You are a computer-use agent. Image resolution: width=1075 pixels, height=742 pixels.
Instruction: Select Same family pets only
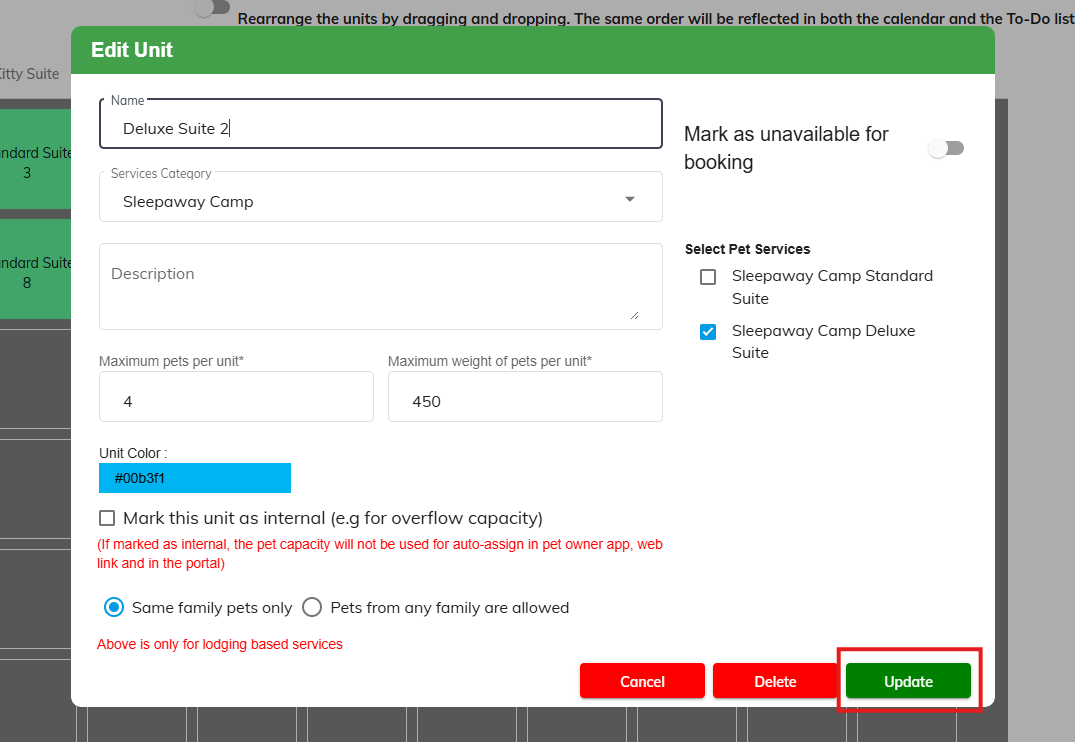114,608
